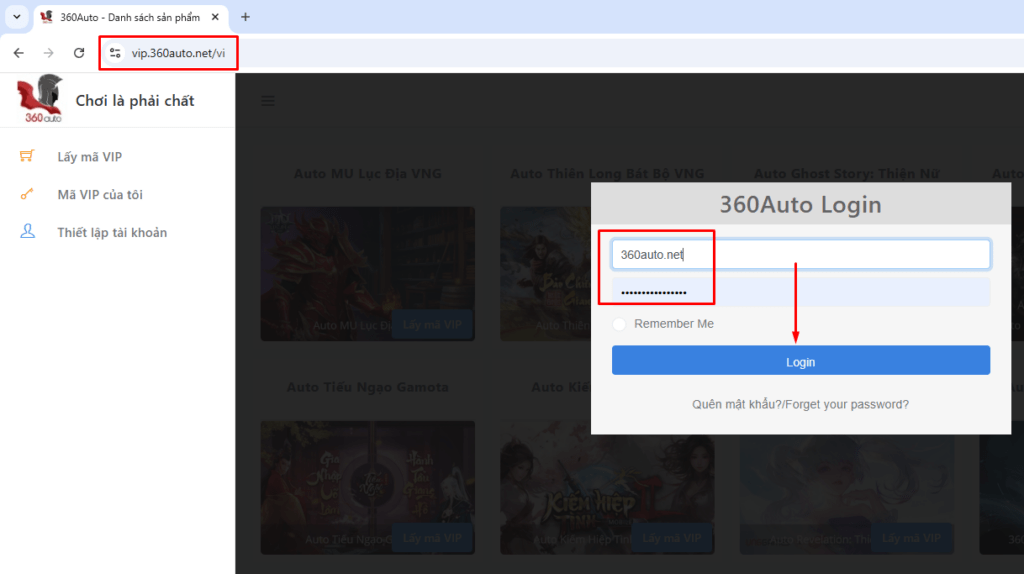The height and width of the screenshot is (574, 1024).
Task: Click the Auto Ghost Story: Thiện Nữ heading
Action: click(847, 174)
